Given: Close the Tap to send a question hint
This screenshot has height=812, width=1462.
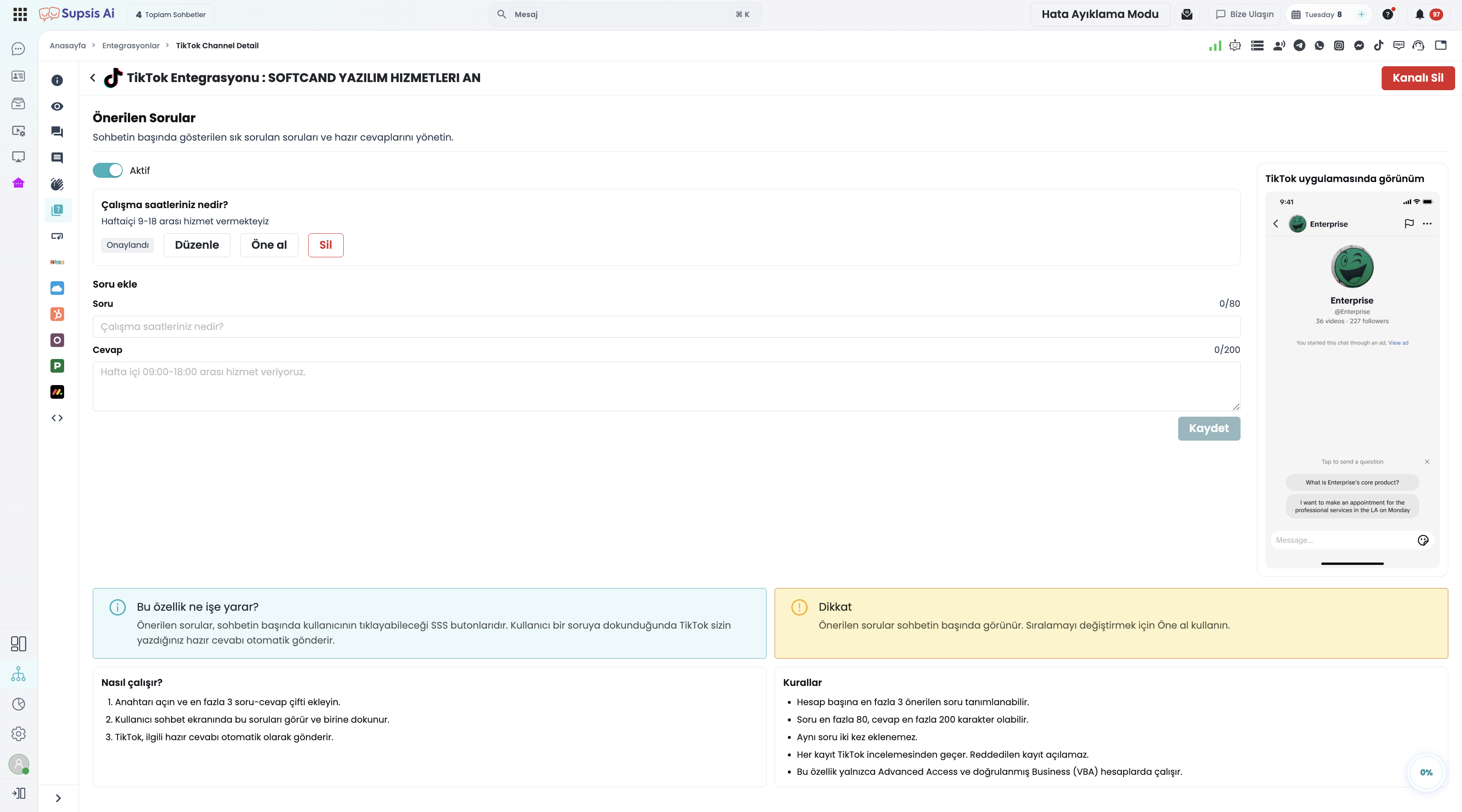Looking at the screenshot, I should point(1427,462).
